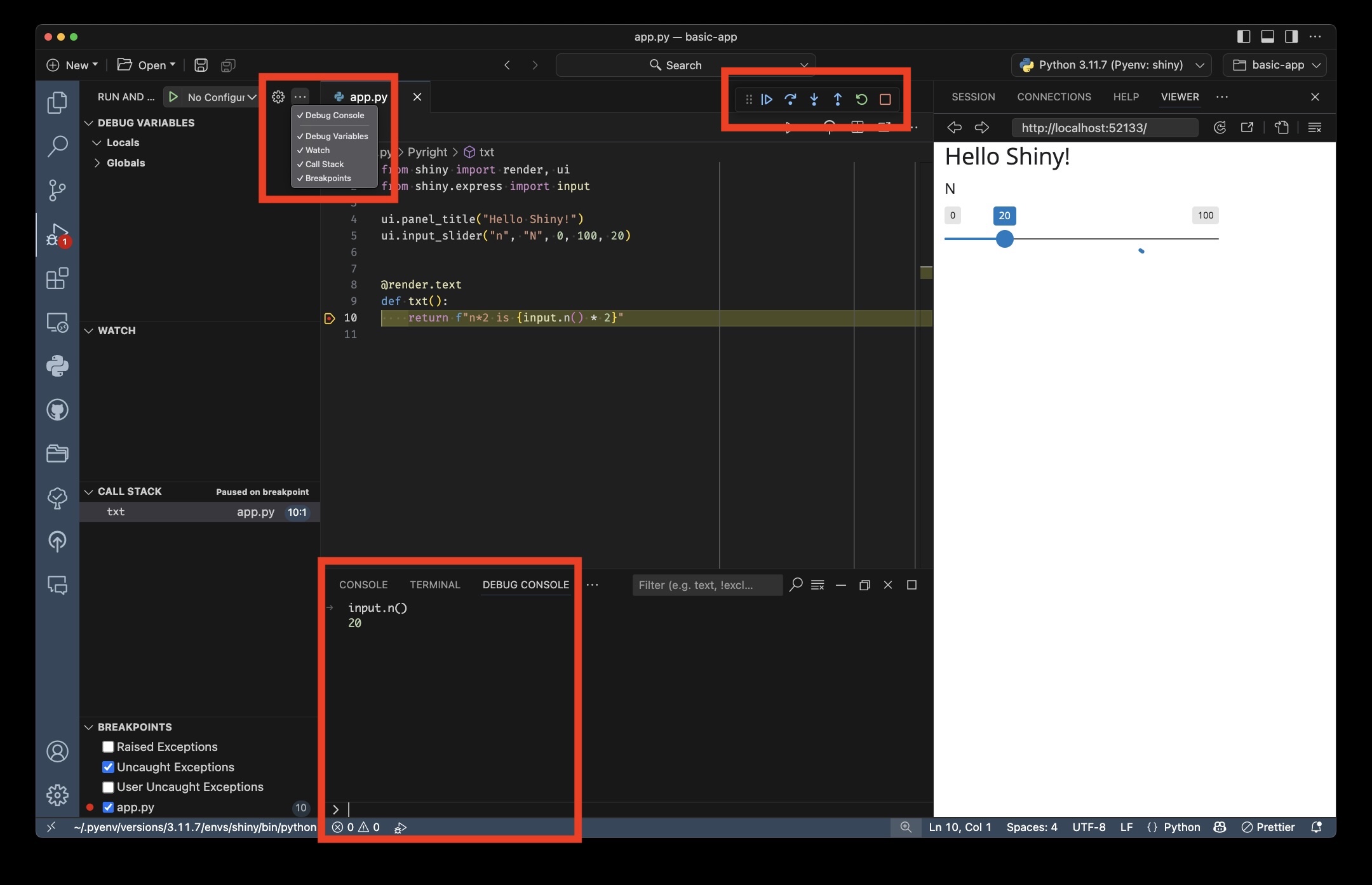Click Continue in the debug toolbar
The image size is (1372, 885).
(x=767, y=99)
